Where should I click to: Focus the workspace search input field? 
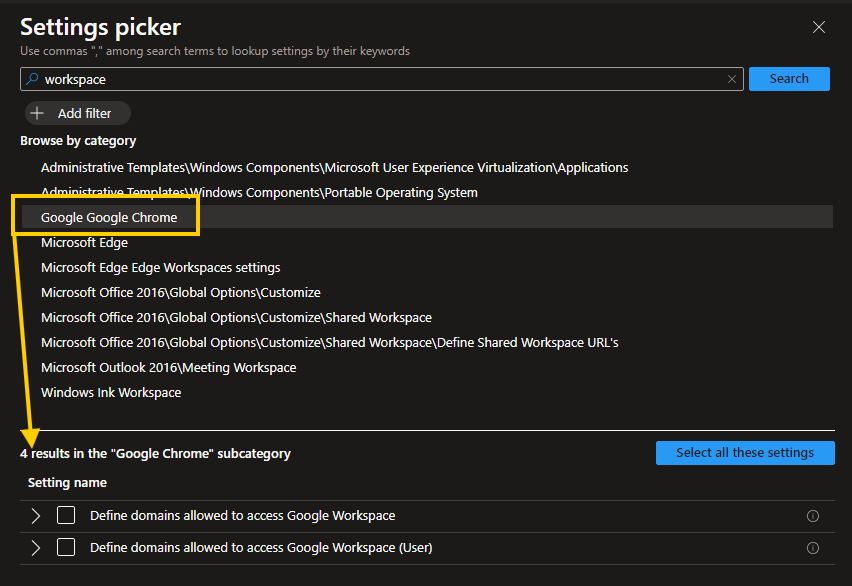click(380, 79)
